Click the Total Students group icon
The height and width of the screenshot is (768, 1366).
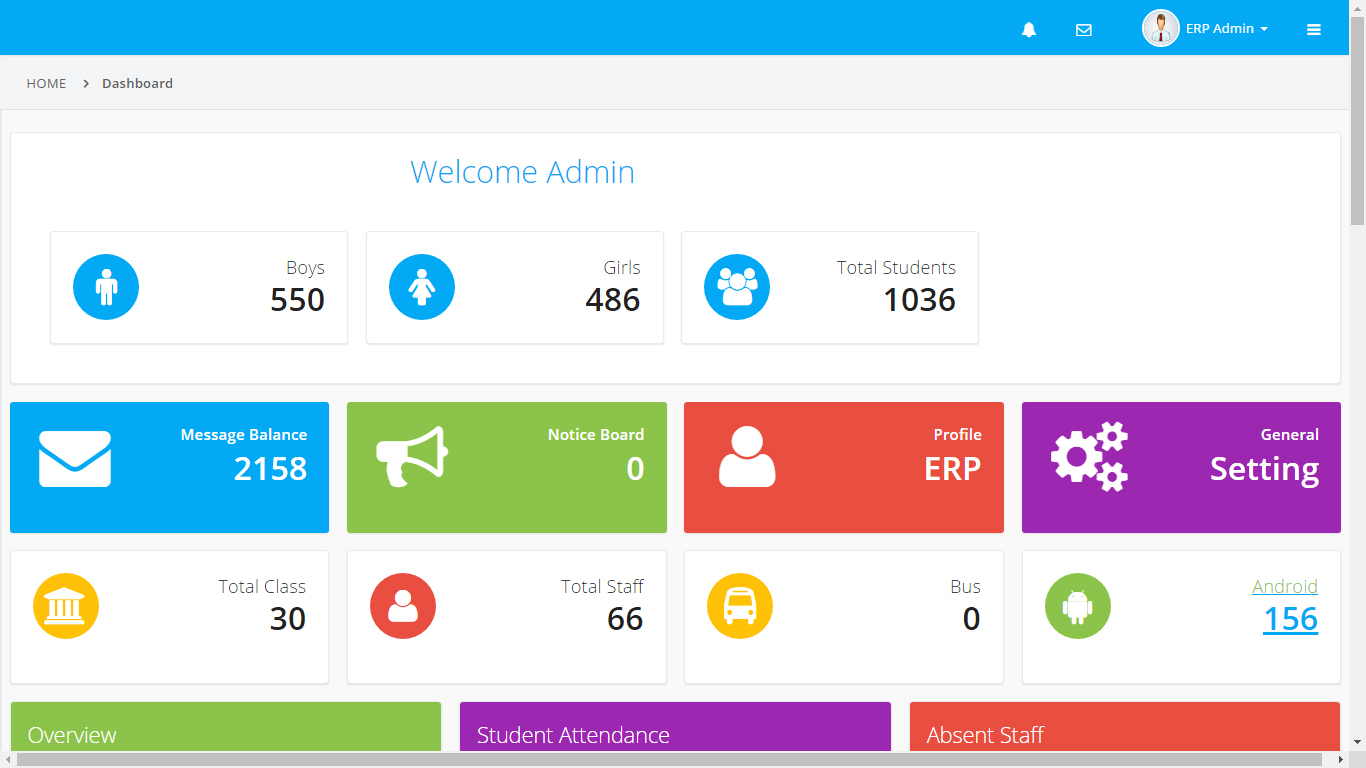point(737,287)
